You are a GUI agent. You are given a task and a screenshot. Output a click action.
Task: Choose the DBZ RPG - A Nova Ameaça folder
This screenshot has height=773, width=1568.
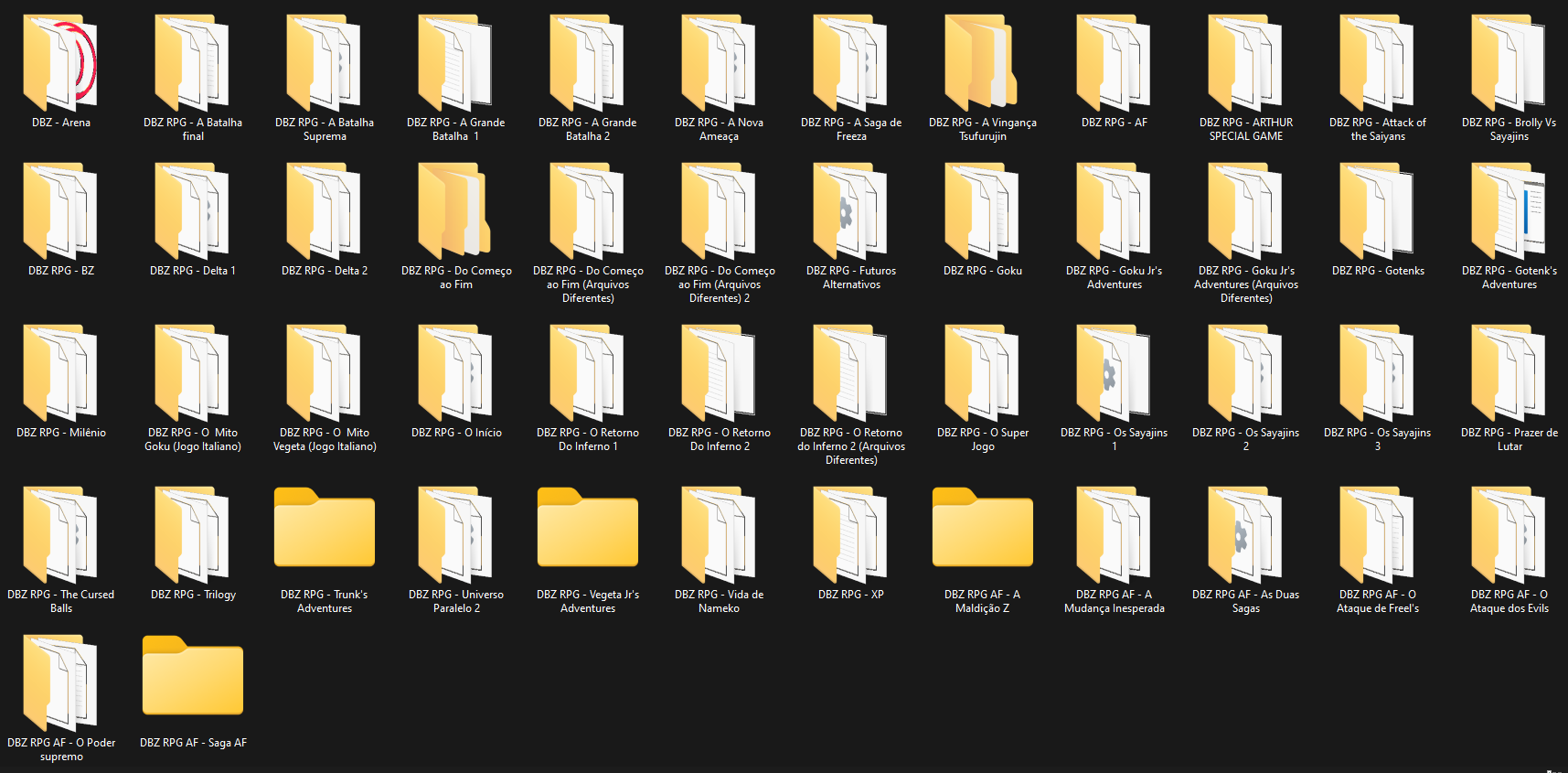719,63
